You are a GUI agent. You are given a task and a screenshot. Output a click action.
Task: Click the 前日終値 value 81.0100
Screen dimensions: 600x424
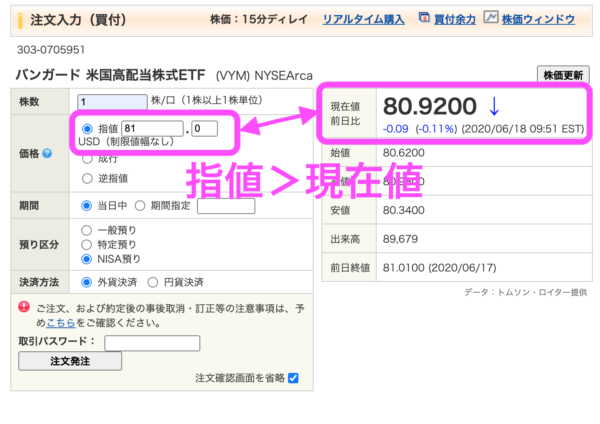pyautogui.click(x=402, y=268)
